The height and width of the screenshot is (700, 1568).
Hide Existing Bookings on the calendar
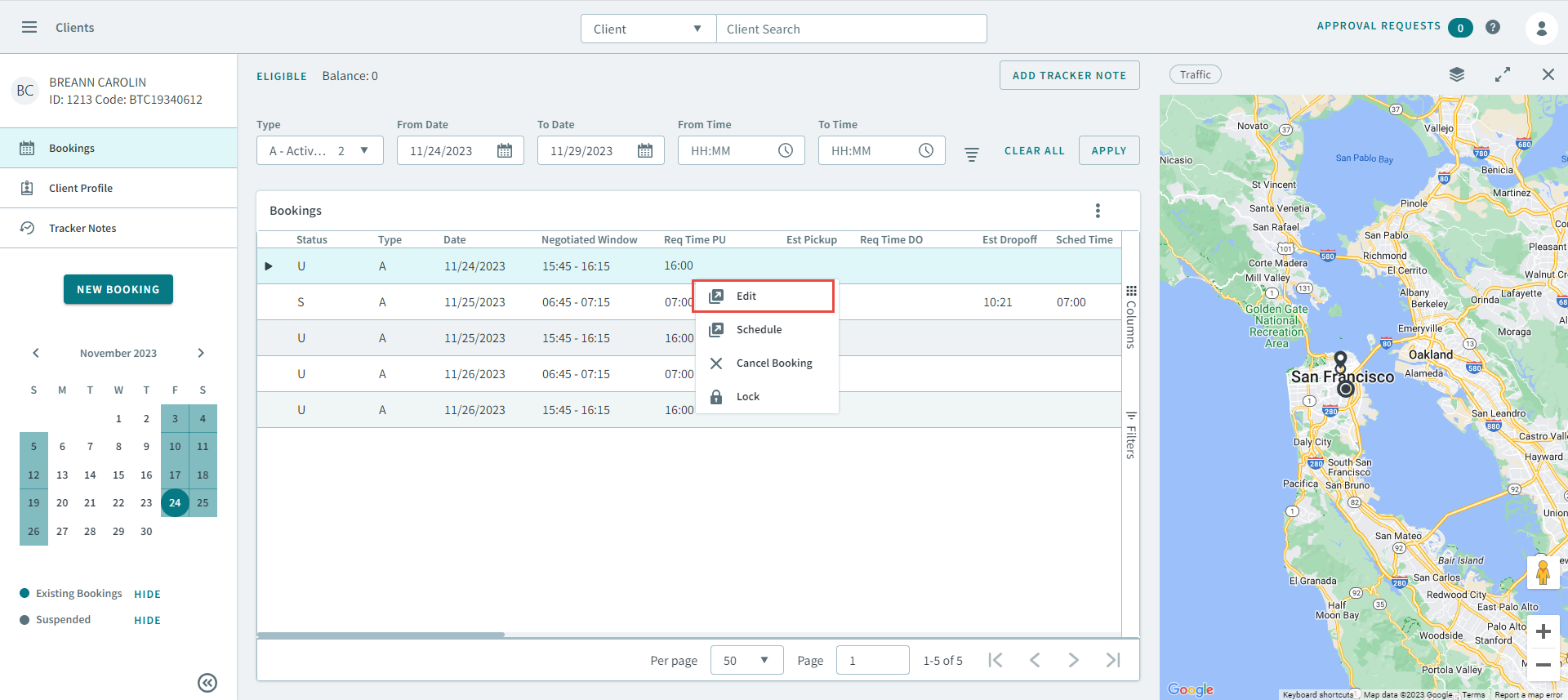[147, 595]
